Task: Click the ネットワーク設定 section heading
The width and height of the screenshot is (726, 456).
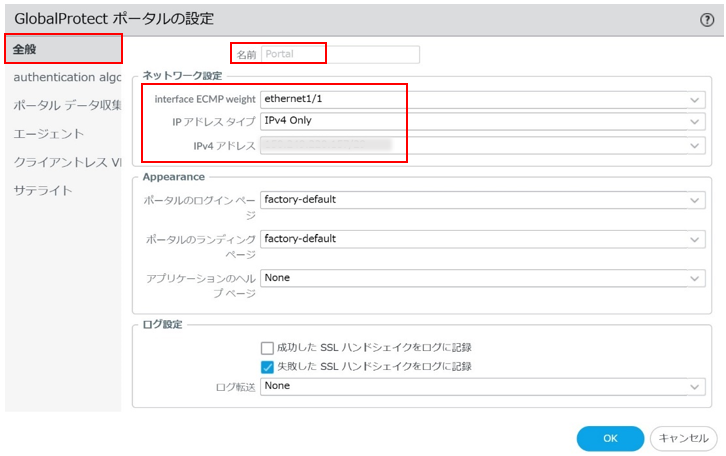Action: [182, 75]
